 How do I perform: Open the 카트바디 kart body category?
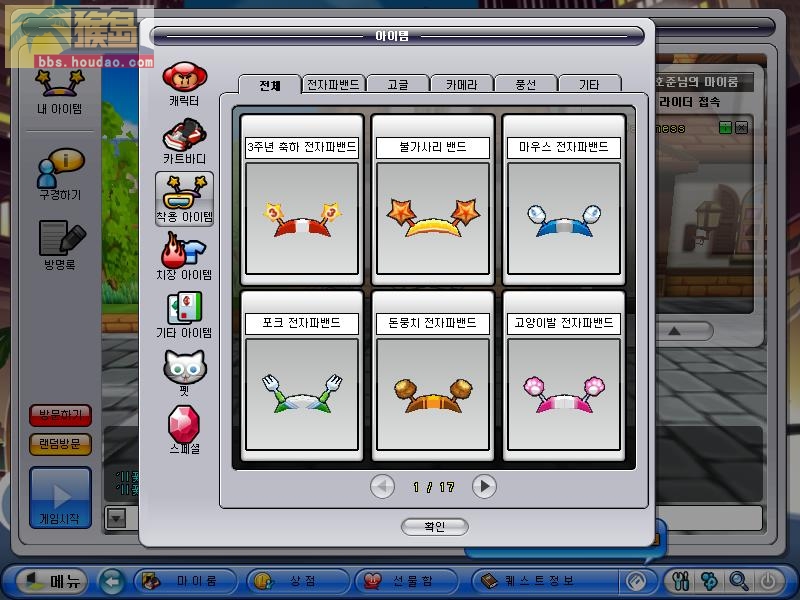(x=184, y=141)
